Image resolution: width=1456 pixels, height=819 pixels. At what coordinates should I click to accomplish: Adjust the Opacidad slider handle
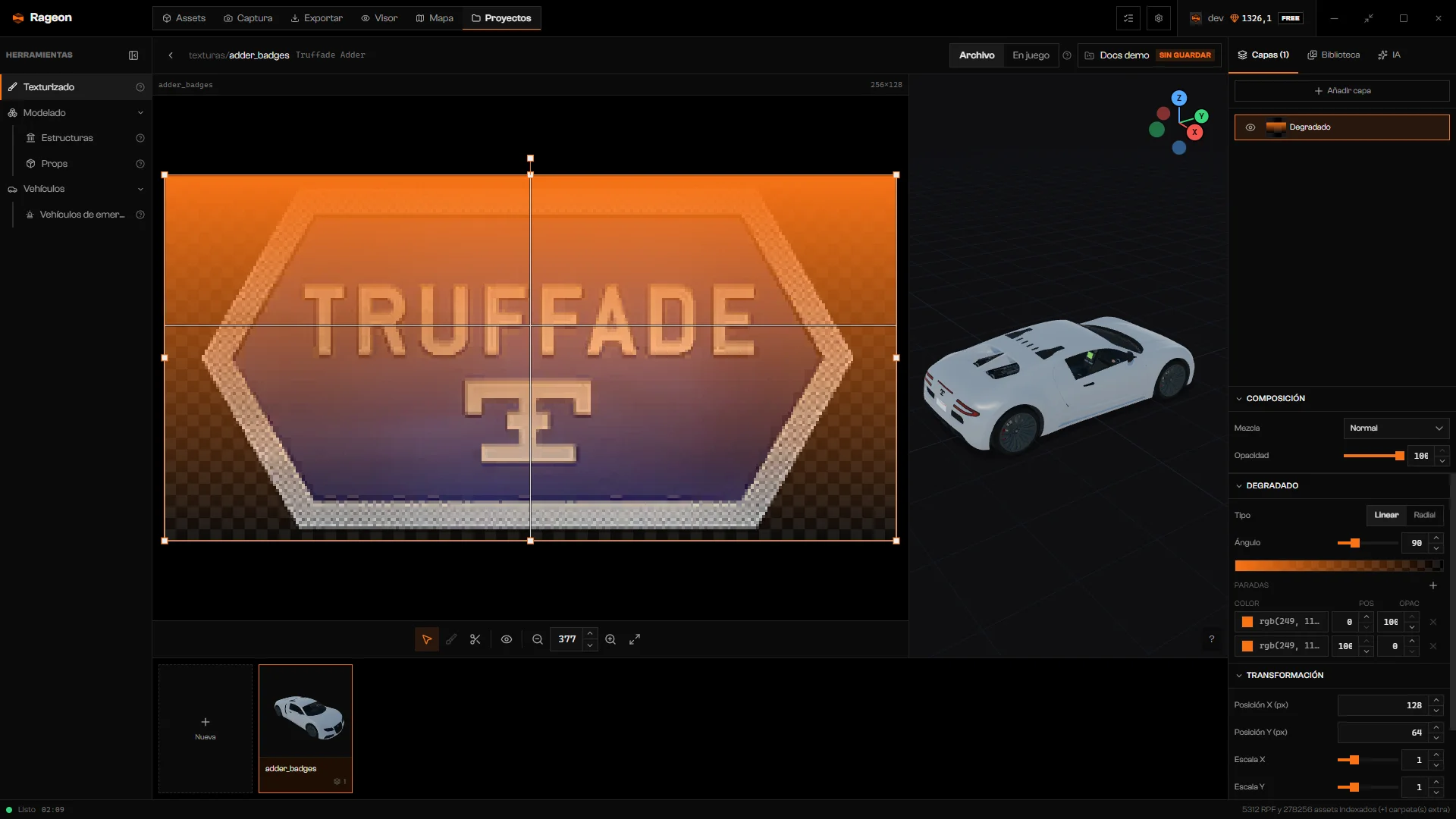(1399, 456)
